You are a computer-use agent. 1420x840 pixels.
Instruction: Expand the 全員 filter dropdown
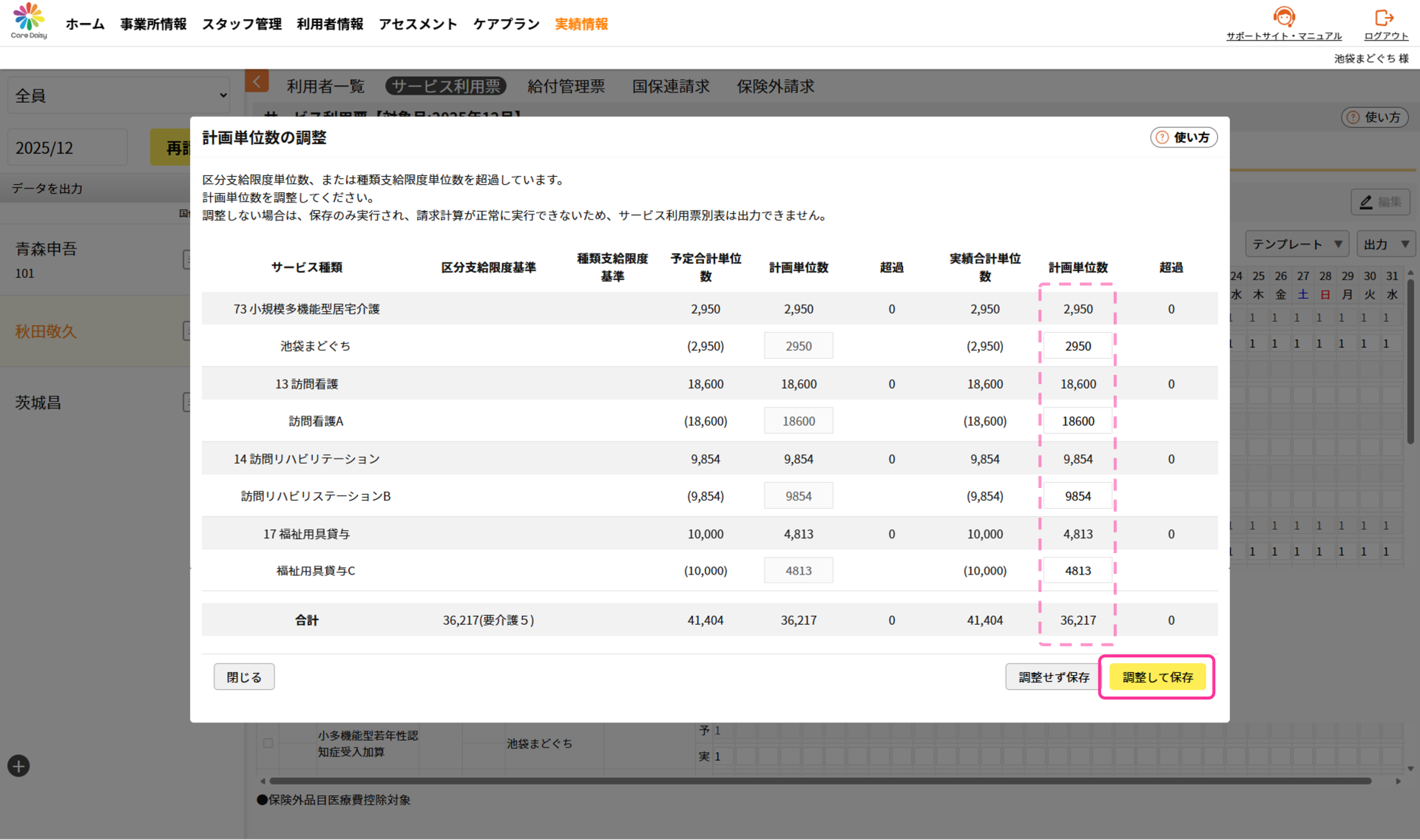pos(118,95)
